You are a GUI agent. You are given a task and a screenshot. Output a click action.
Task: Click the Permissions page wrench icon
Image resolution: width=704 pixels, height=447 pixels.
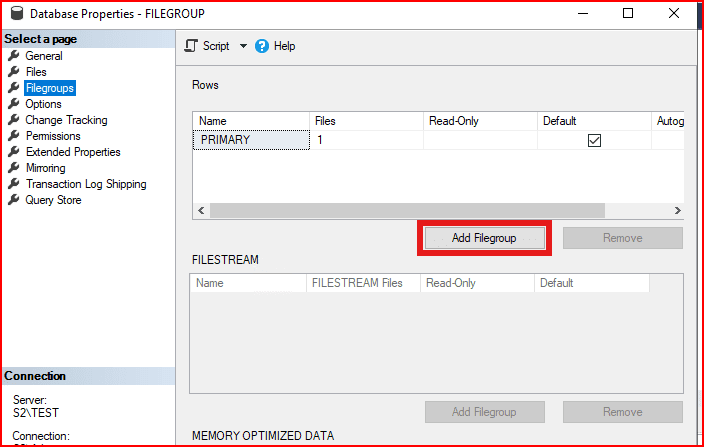click(x=14, y=136)
